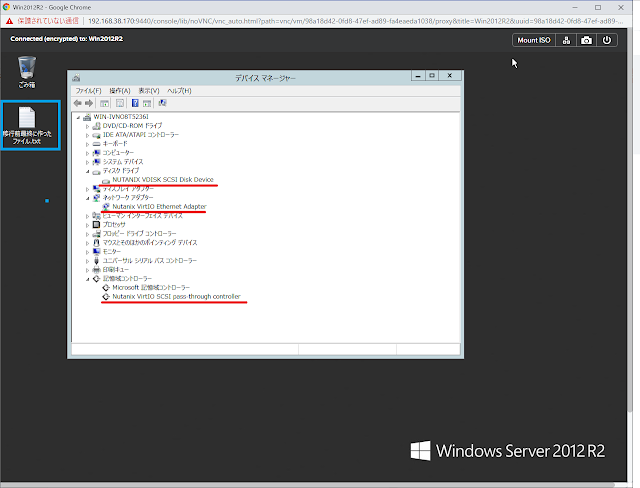Click the action pane toolbar icon beside Help

[x=147, y=103]
